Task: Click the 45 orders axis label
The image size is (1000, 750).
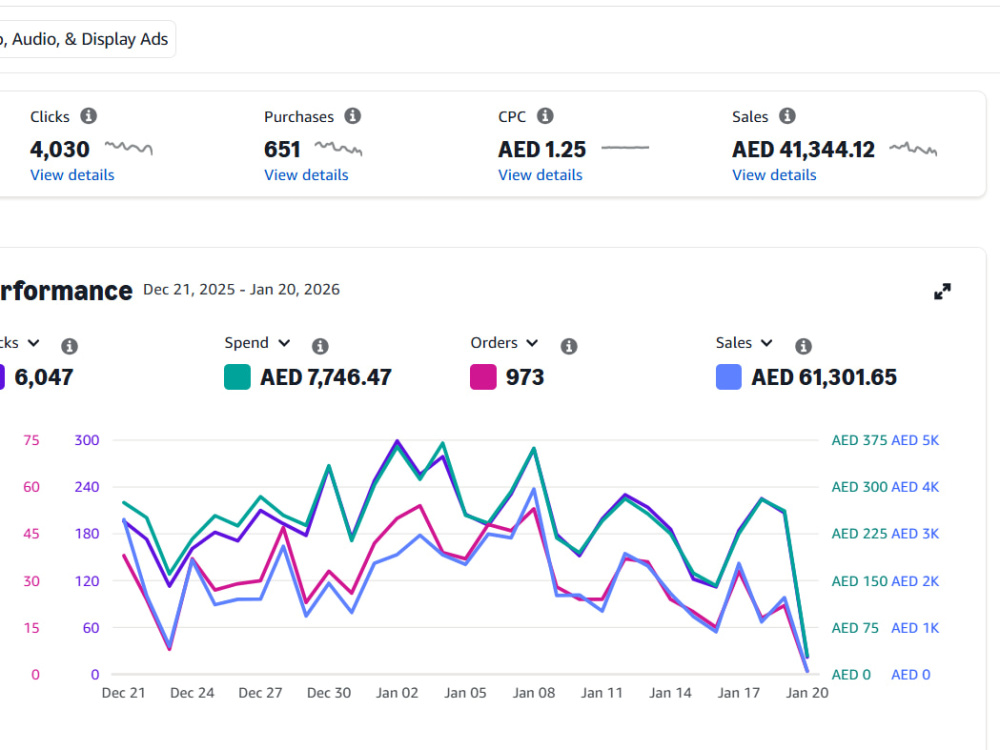Action: [x=31, y=534]
